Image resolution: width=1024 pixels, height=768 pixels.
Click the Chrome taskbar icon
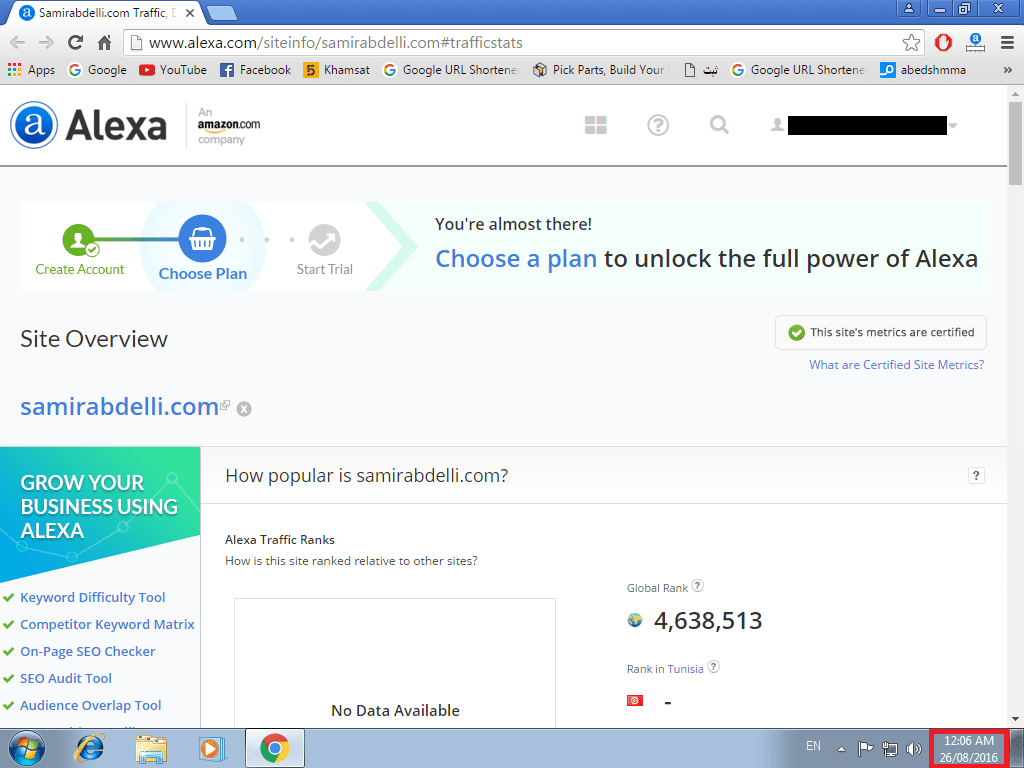pos(275,748)
